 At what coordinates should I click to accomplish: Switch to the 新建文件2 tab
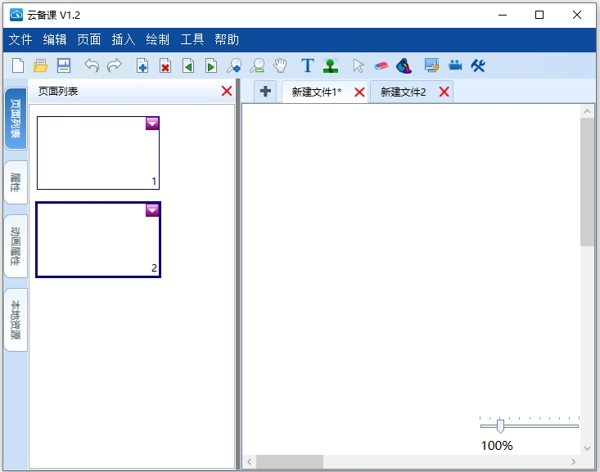point(402,92)
